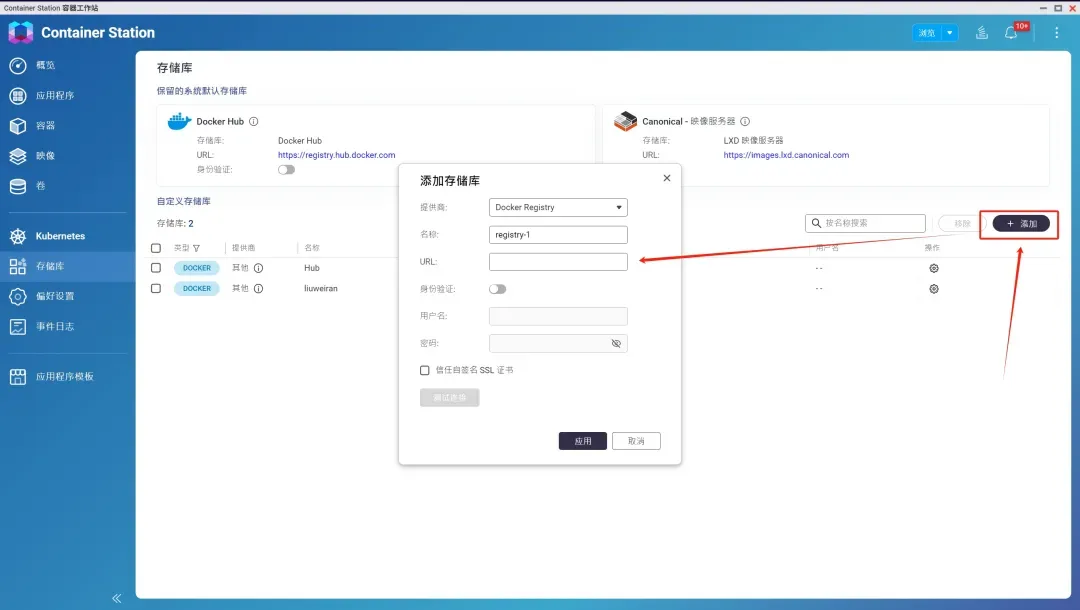
Task: Click the URL input field
Action: click(x=558, y=262)
